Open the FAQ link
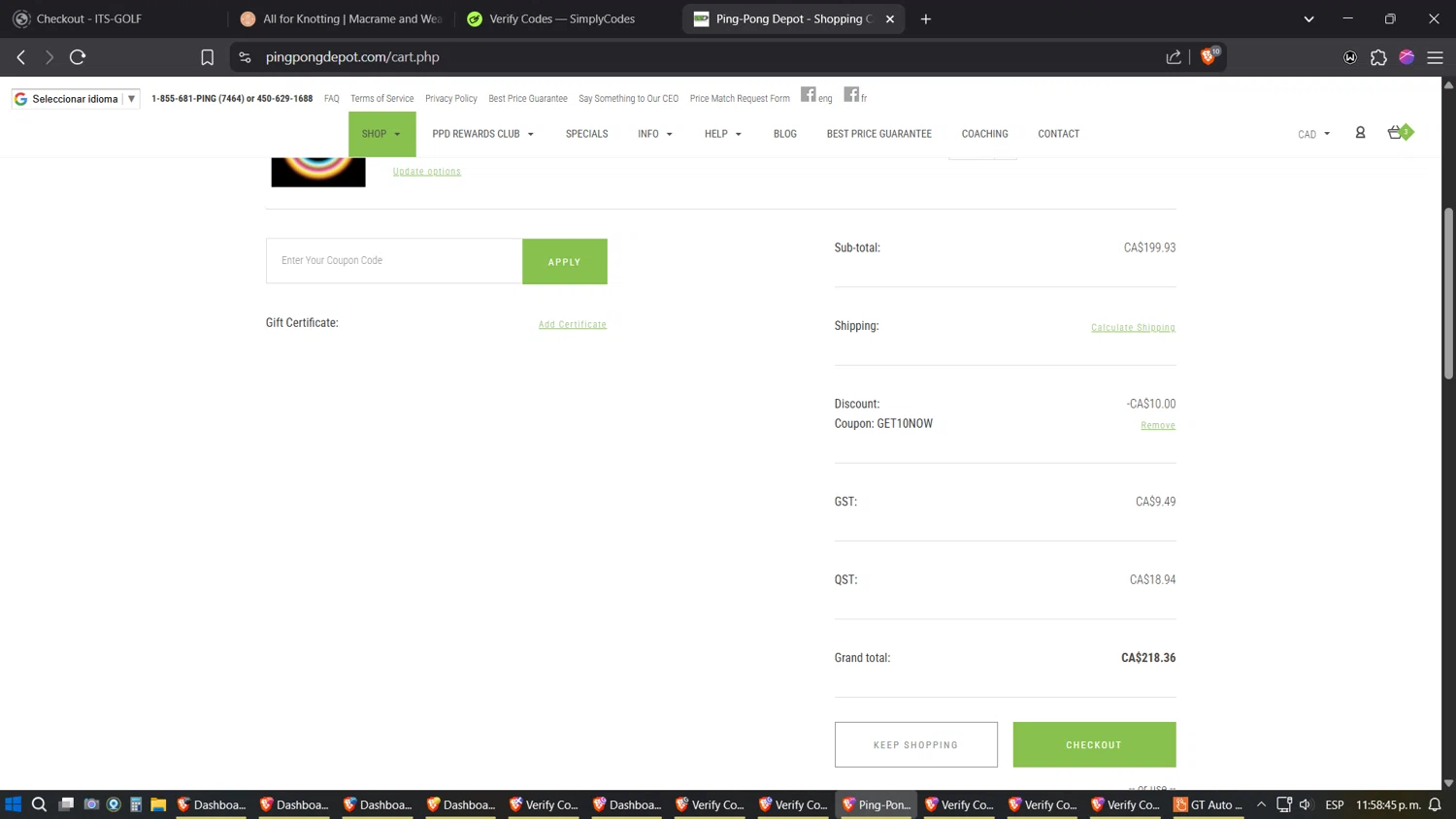The height and width of the screenshot is (819, 1456). tap(332, 99)
